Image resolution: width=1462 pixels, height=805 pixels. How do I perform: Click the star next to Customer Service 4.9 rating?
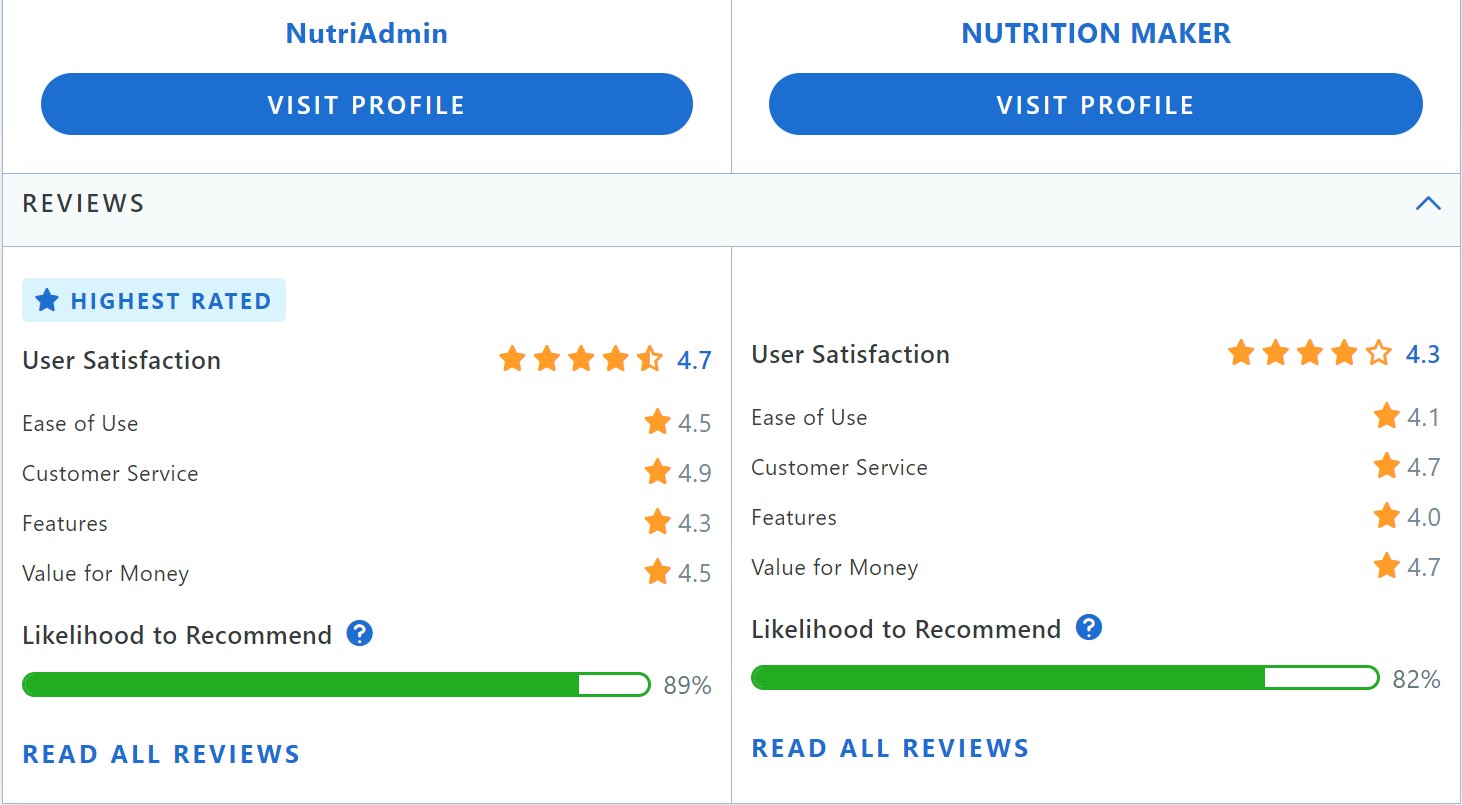pyautogui.click(x=659, y=471)
